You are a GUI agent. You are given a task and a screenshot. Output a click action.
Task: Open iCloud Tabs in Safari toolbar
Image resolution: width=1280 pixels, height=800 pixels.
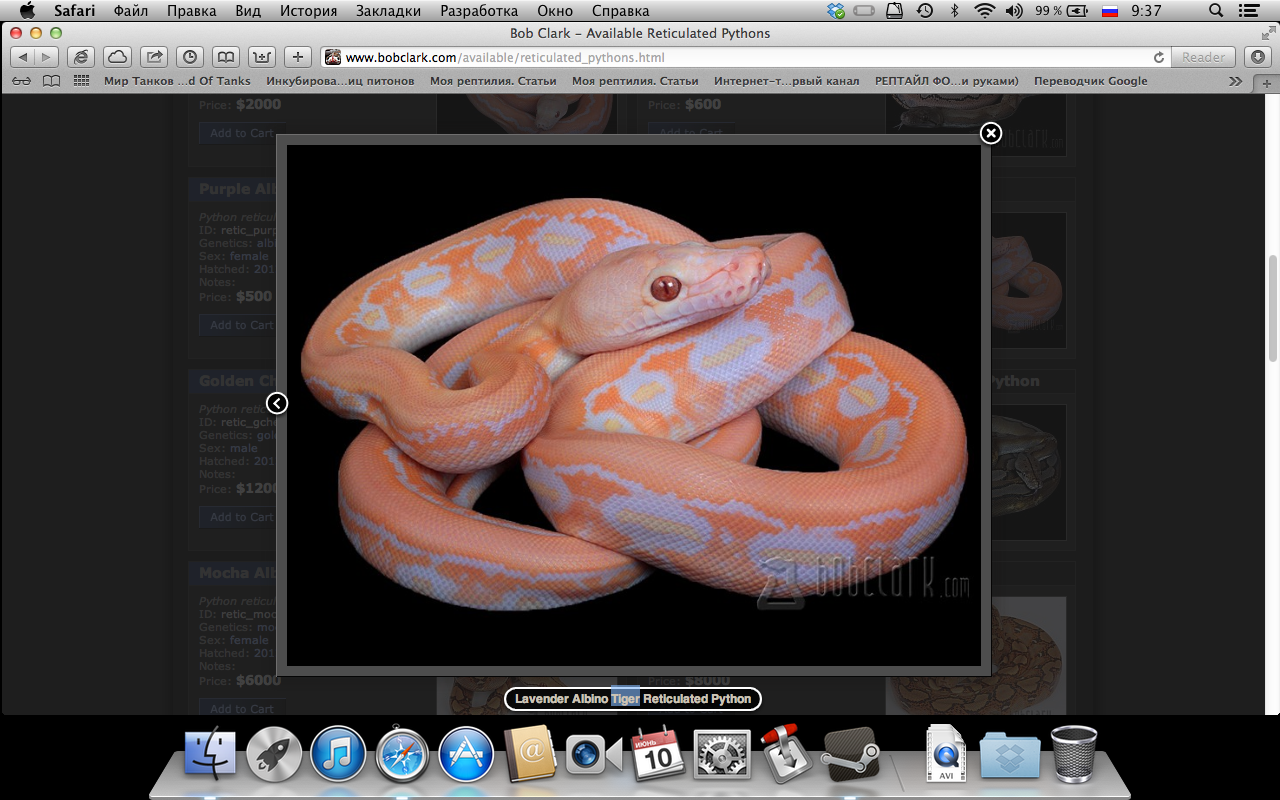tap(117, 56)
